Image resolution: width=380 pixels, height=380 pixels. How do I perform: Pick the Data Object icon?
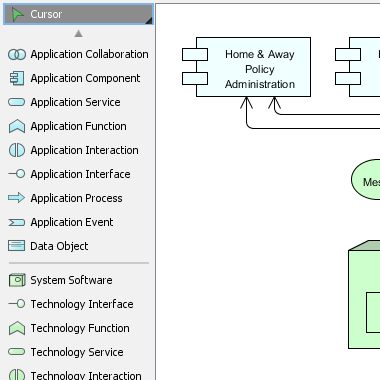[16, 246]
